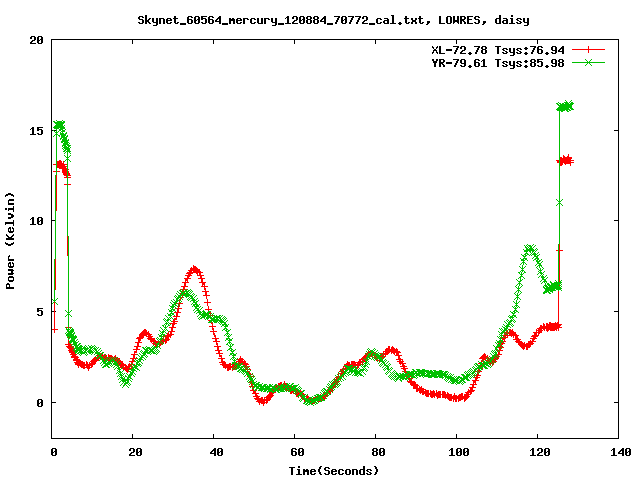Click the green line sample in the legend
Viewport: 640px width, 480px height.
click(588, 62)
